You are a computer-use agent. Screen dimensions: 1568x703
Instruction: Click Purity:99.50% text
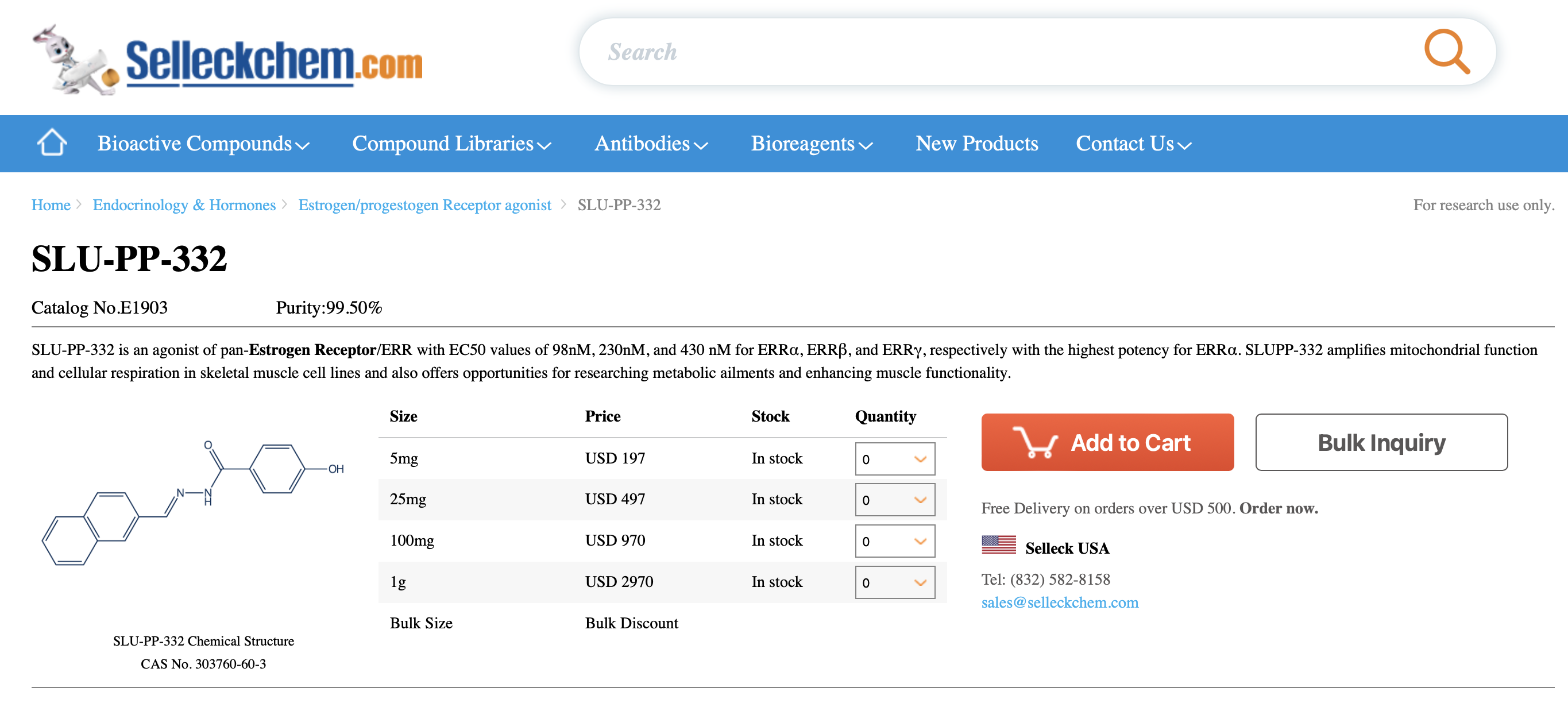(329, 307)
